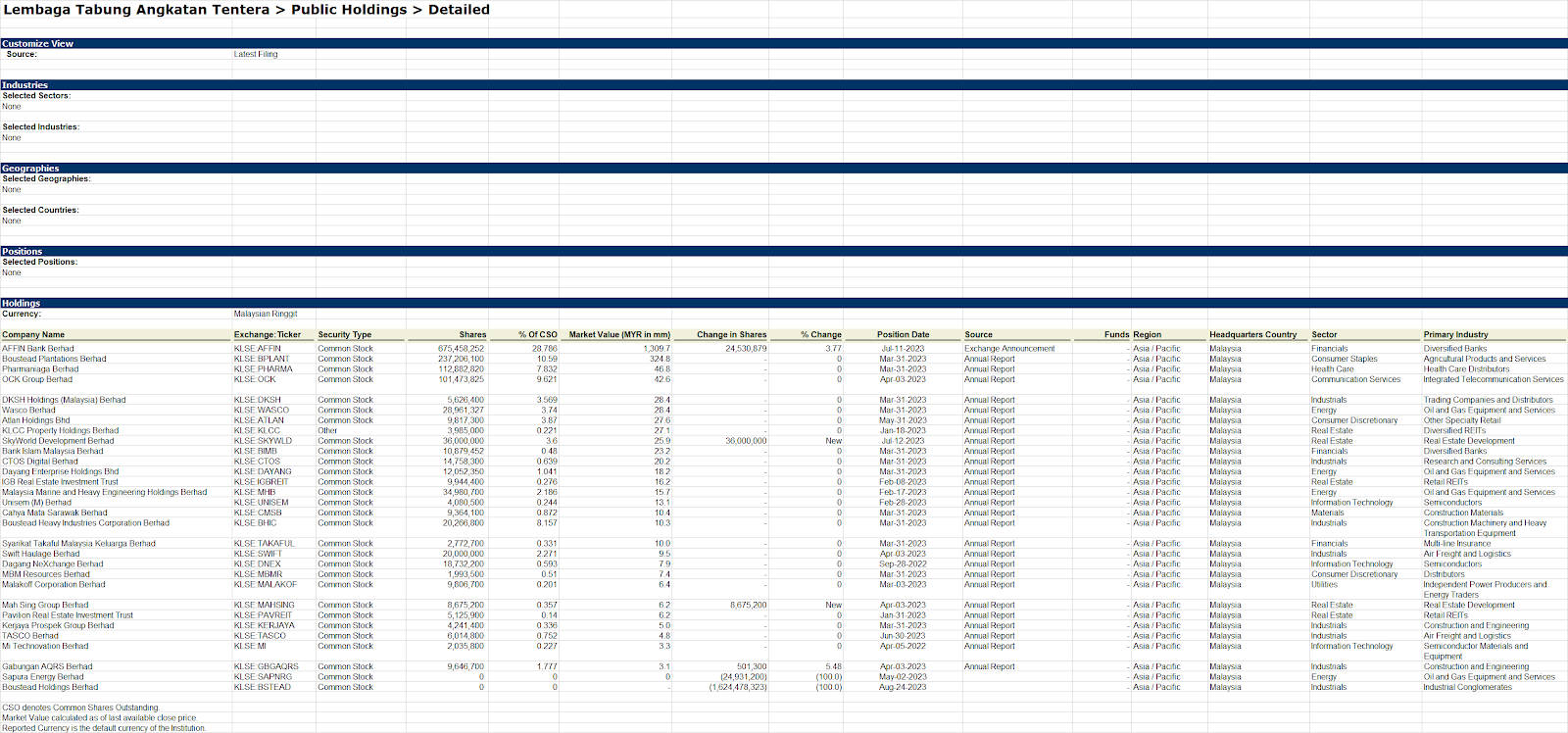Click the 'KLSE:WASCO' ticker cell
The width and height of the screenshot is (1568, 733).
click(x=262, y=411)
